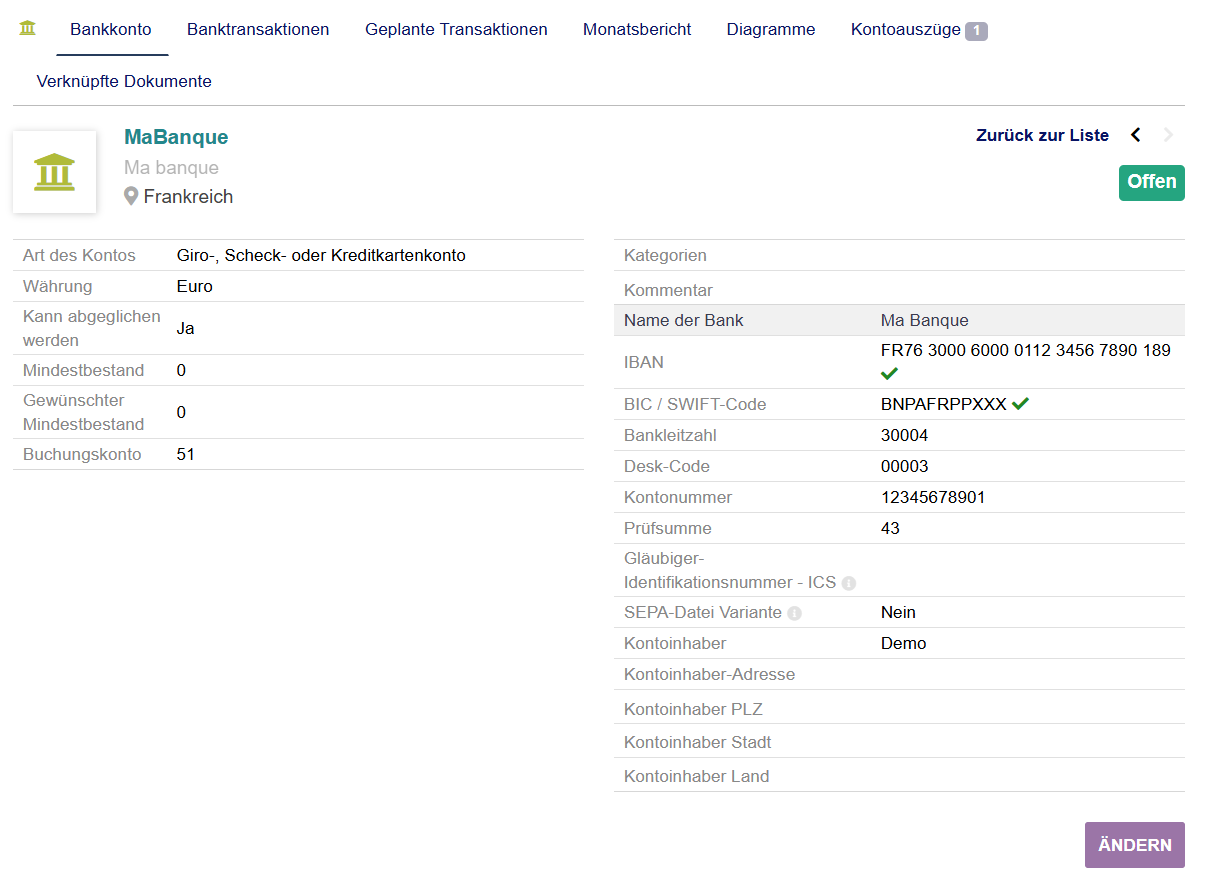The width and height of the screenshot is (1212, 875).
Task: Click the green Offen status badge
Action: point(1151,183)
